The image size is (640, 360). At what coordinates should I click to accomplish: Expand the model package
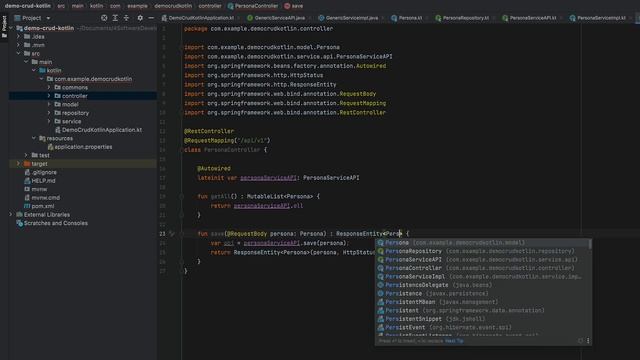click(x=49, y=104)
